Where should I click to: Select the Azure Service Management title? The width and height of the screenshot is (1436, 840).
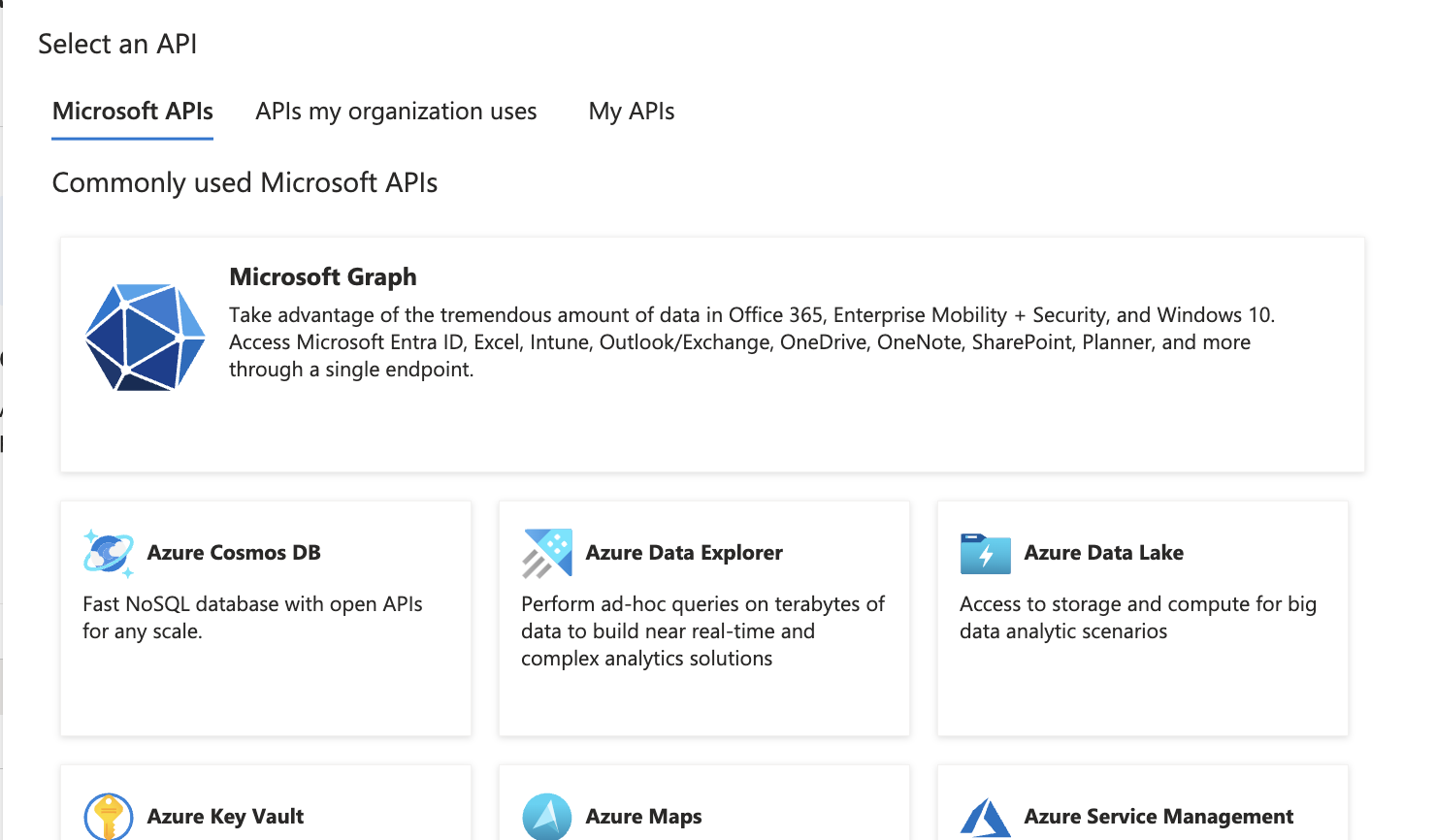pyautogui.click(x=1159, y=817)
